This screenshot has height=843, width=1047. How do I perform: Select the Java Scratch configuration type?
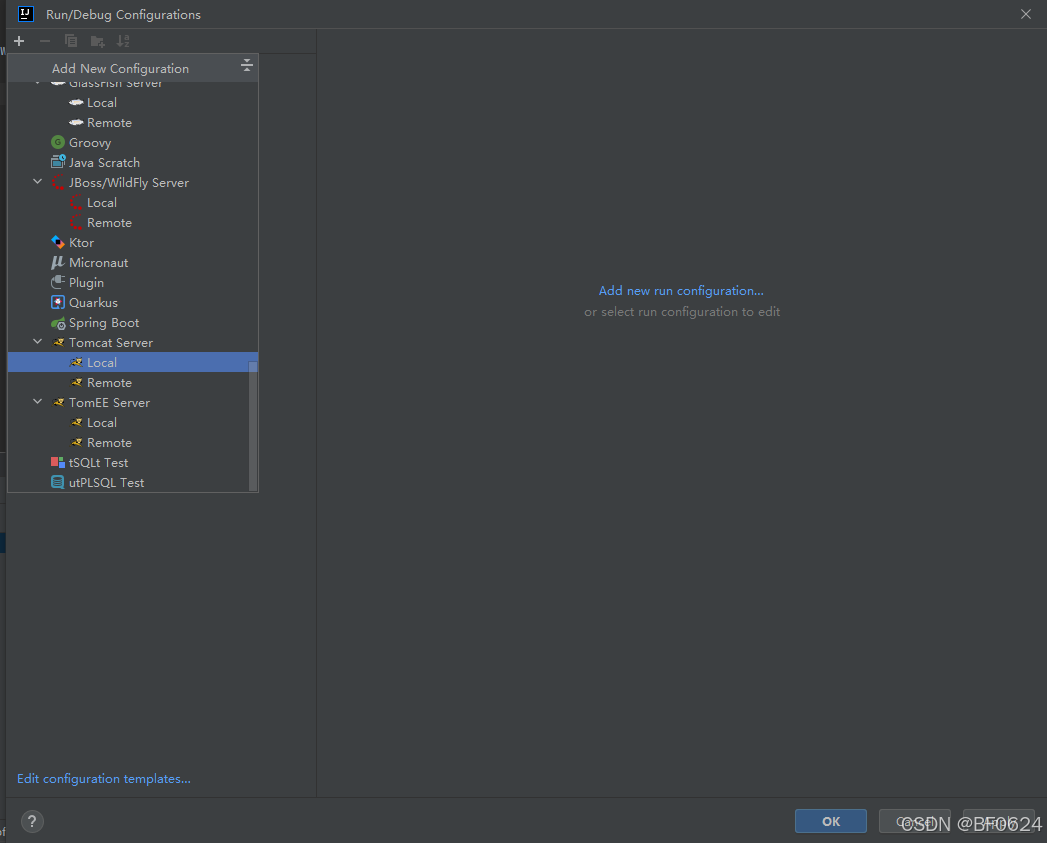point(132,162)
